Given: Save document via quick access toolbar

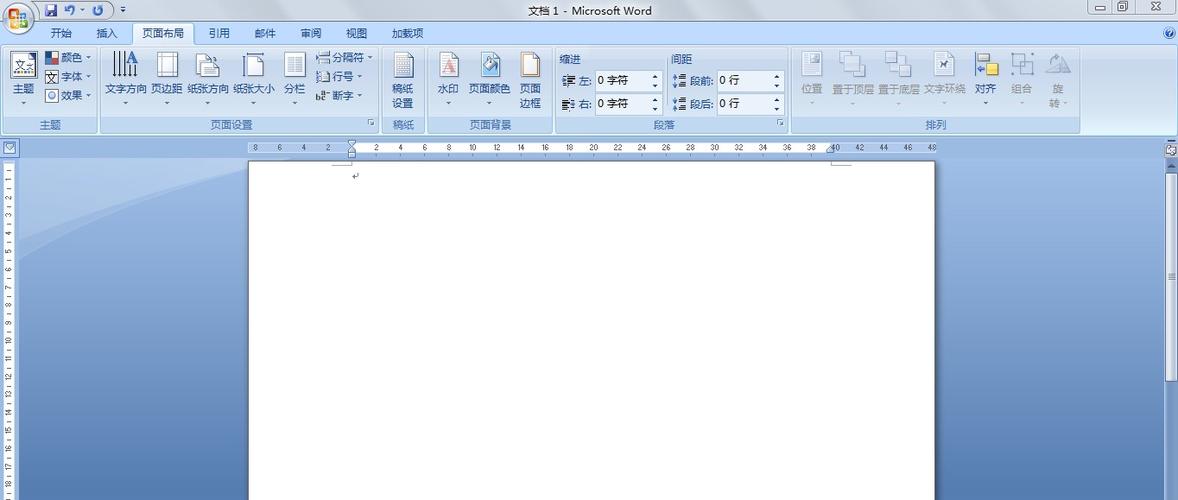Looking at the screenshot, I should pyautogui.click(x=51, y=11).
